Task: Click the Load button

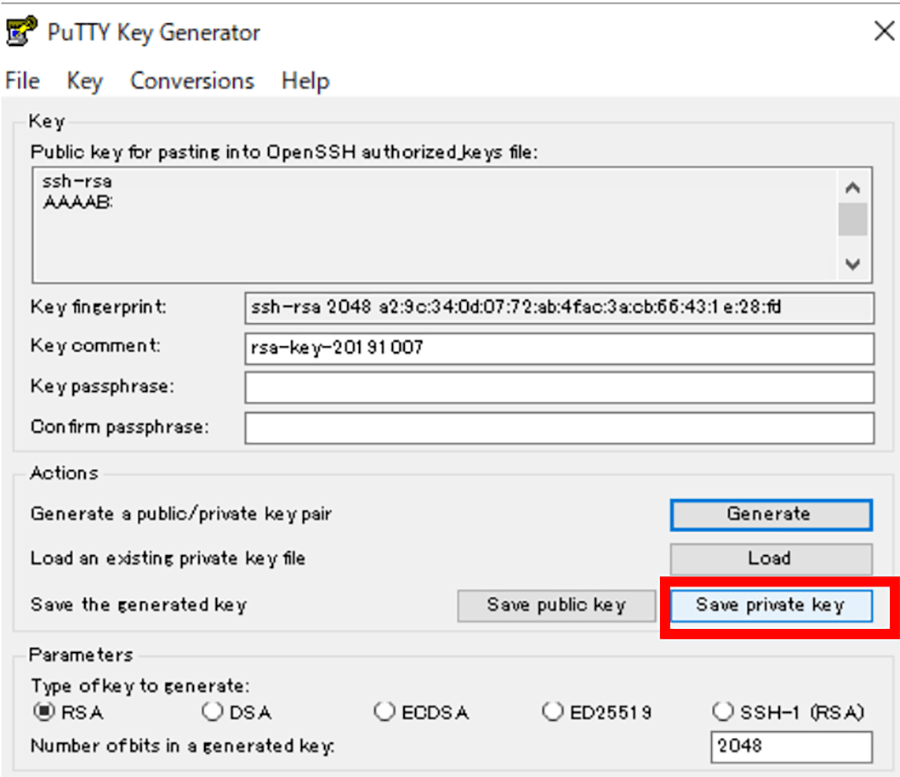Action: point(771,559)
